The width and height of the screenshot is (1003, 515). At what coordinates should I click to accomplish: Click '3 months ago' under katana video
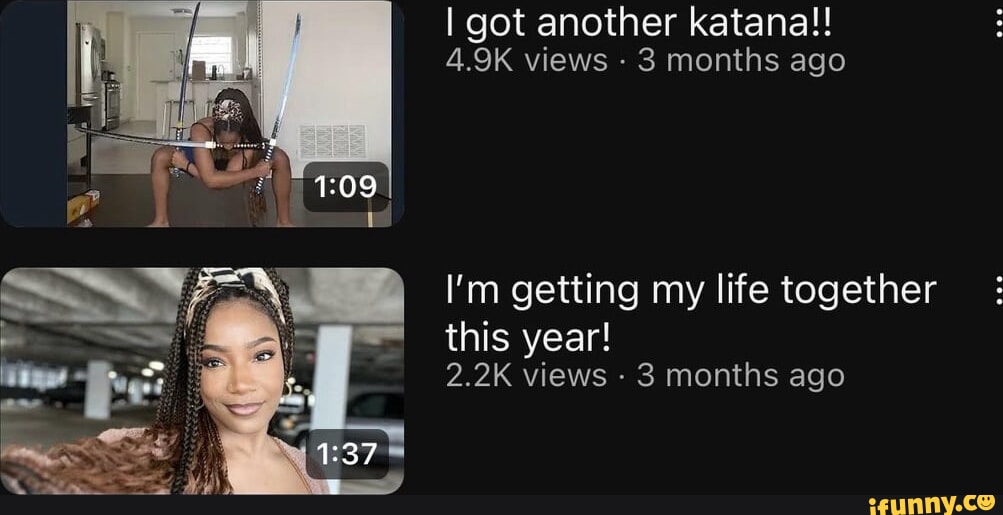(x=741, y=62)
